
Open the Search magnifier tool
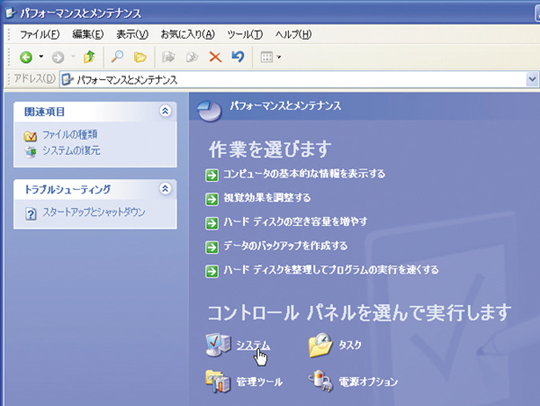pos(117,56)
